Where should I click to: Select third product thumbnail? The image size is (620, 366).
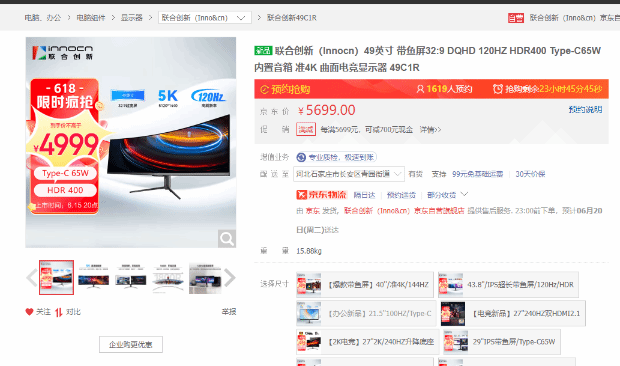[x=131, y=277]
